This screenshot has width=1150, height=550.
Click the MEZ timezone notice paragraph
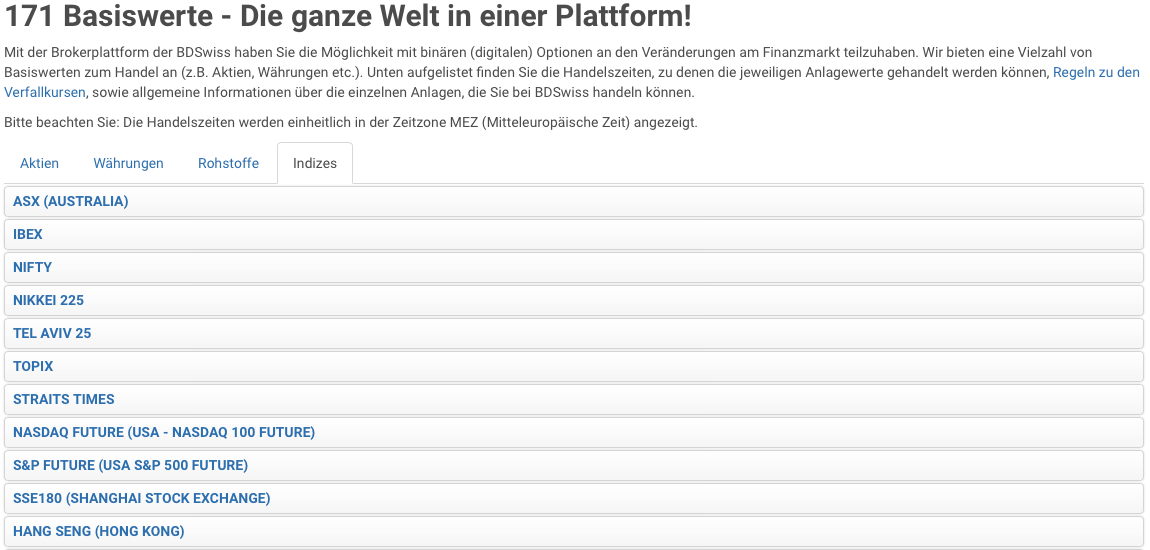click(x=351, y=122)
